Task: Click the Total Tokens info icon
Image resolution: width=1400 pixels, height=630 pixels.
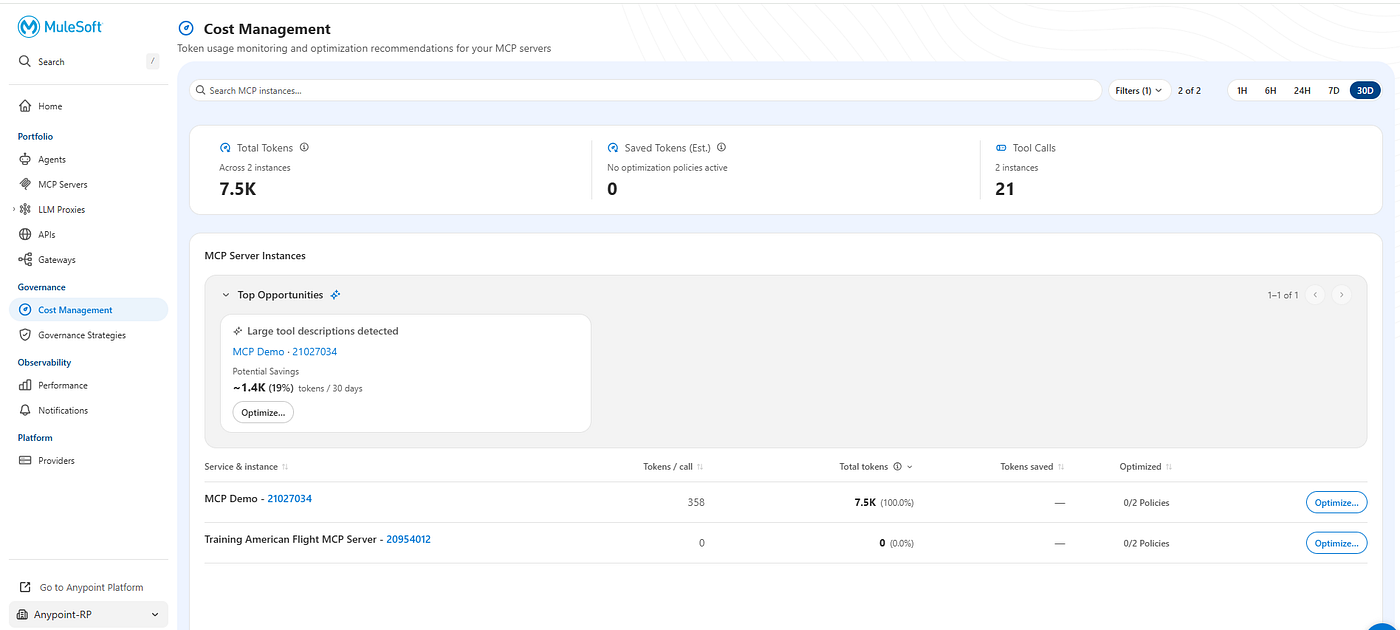Action: [304, 147]
